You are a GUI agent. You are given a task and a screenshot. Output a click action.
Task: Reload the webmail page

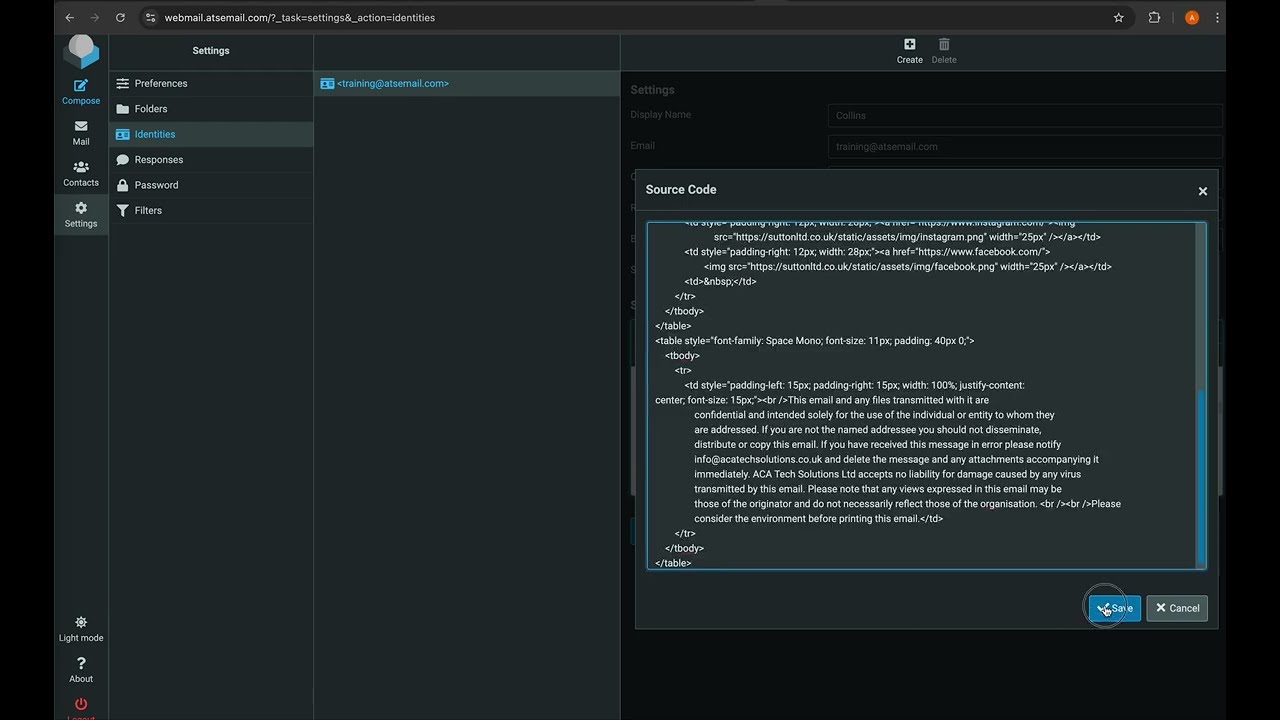(x=121, y=17)
